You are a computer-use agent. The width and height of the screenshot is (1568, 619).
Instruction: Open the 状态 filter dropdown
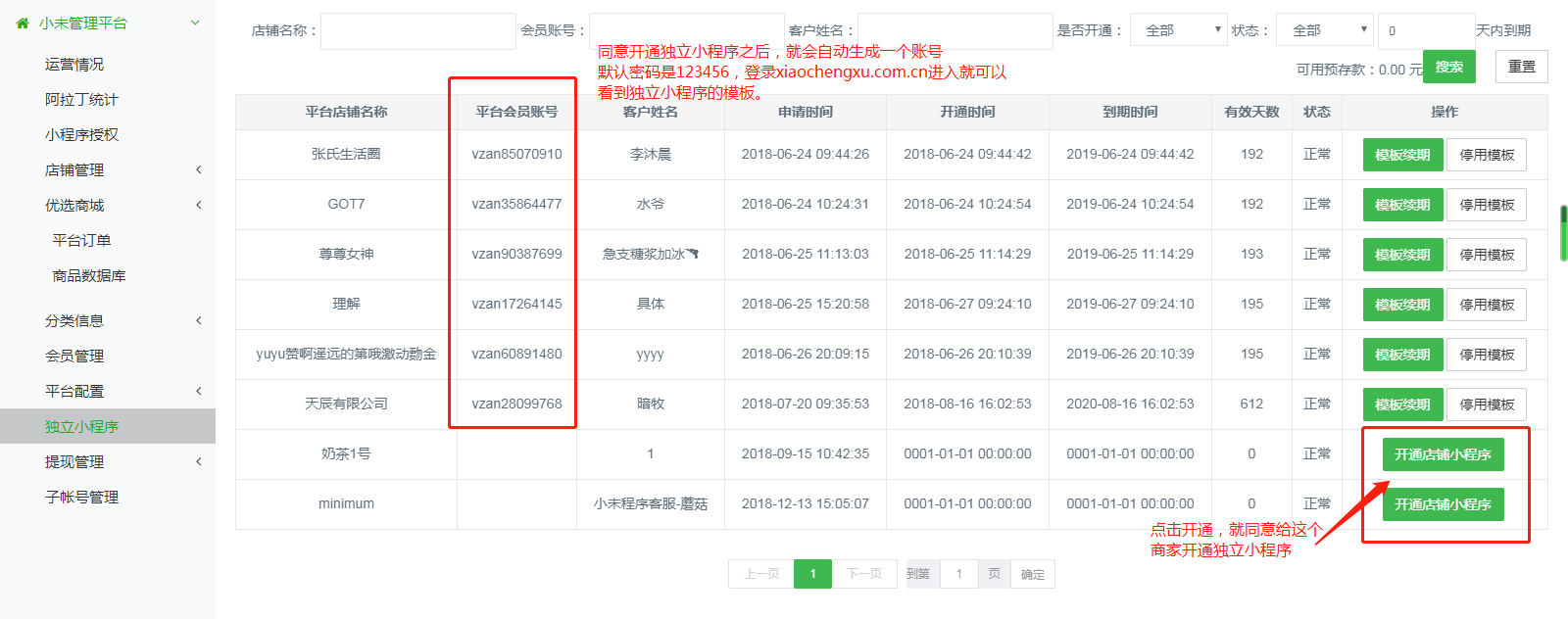tap(1325, 30)
